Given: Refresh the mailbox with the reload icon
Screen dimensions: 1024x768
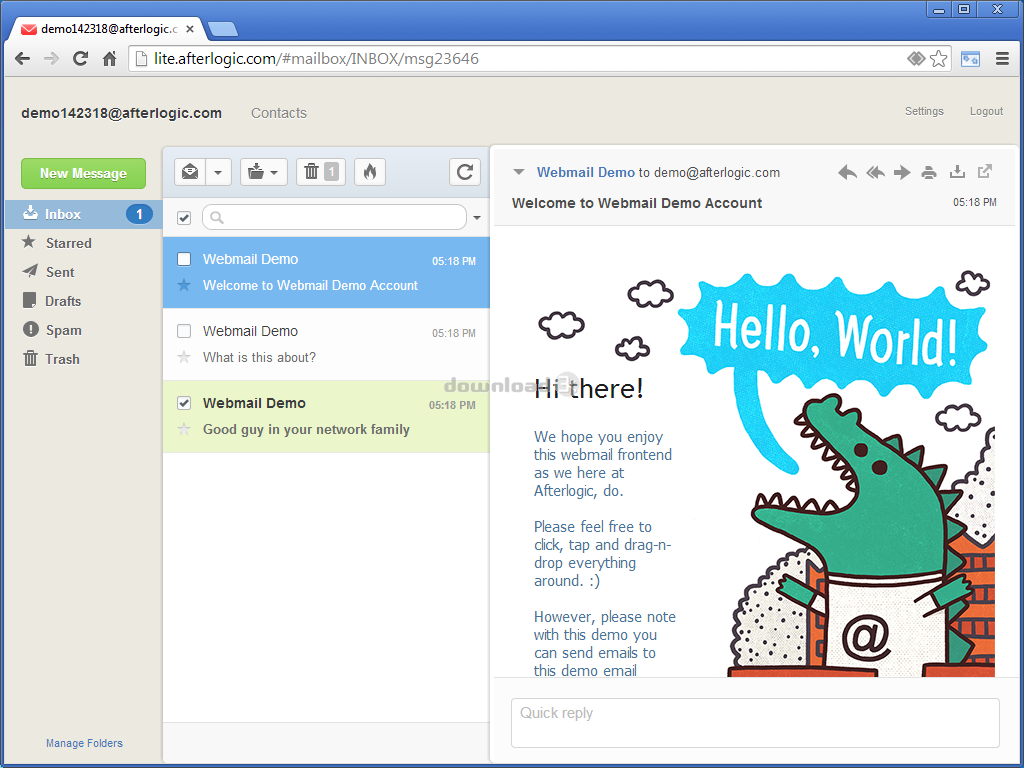Looking at the screenshot, I should click(x=464, y=172).
